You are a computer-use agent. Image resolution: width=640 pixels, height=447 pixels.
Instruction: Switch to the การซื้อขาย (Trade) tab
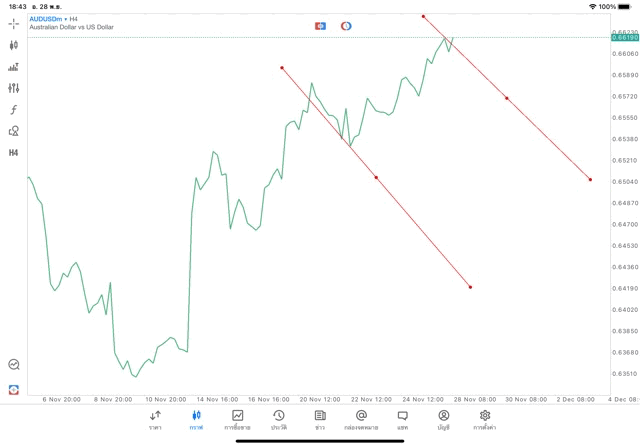tap(237, 419)
